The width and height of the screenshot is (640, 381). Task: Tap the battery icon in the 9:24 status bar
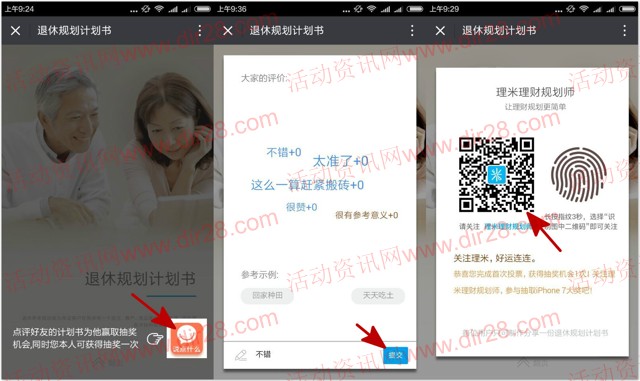(202, 9)
